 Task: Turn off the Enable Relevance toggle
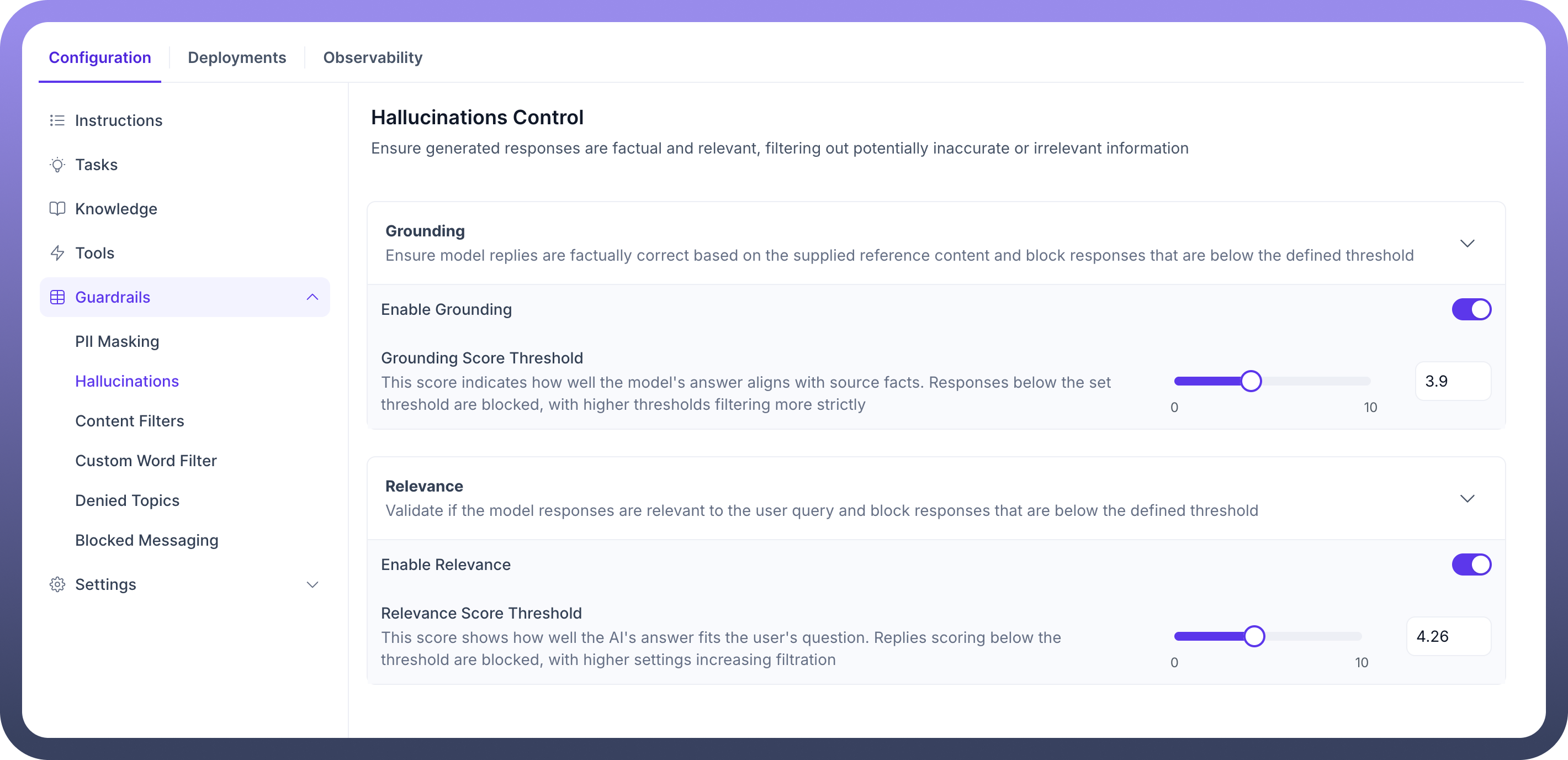pos(1471,564)
